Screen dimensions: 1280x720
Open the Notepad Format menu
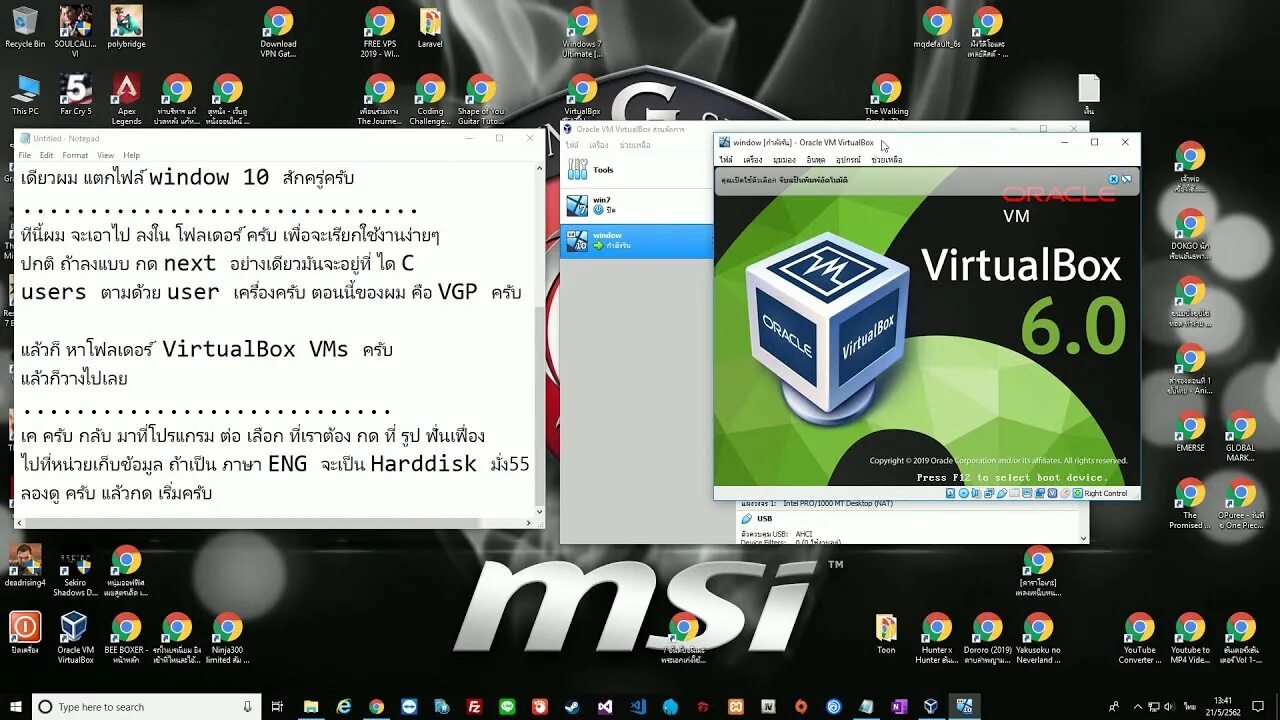[x=75, y=155]
